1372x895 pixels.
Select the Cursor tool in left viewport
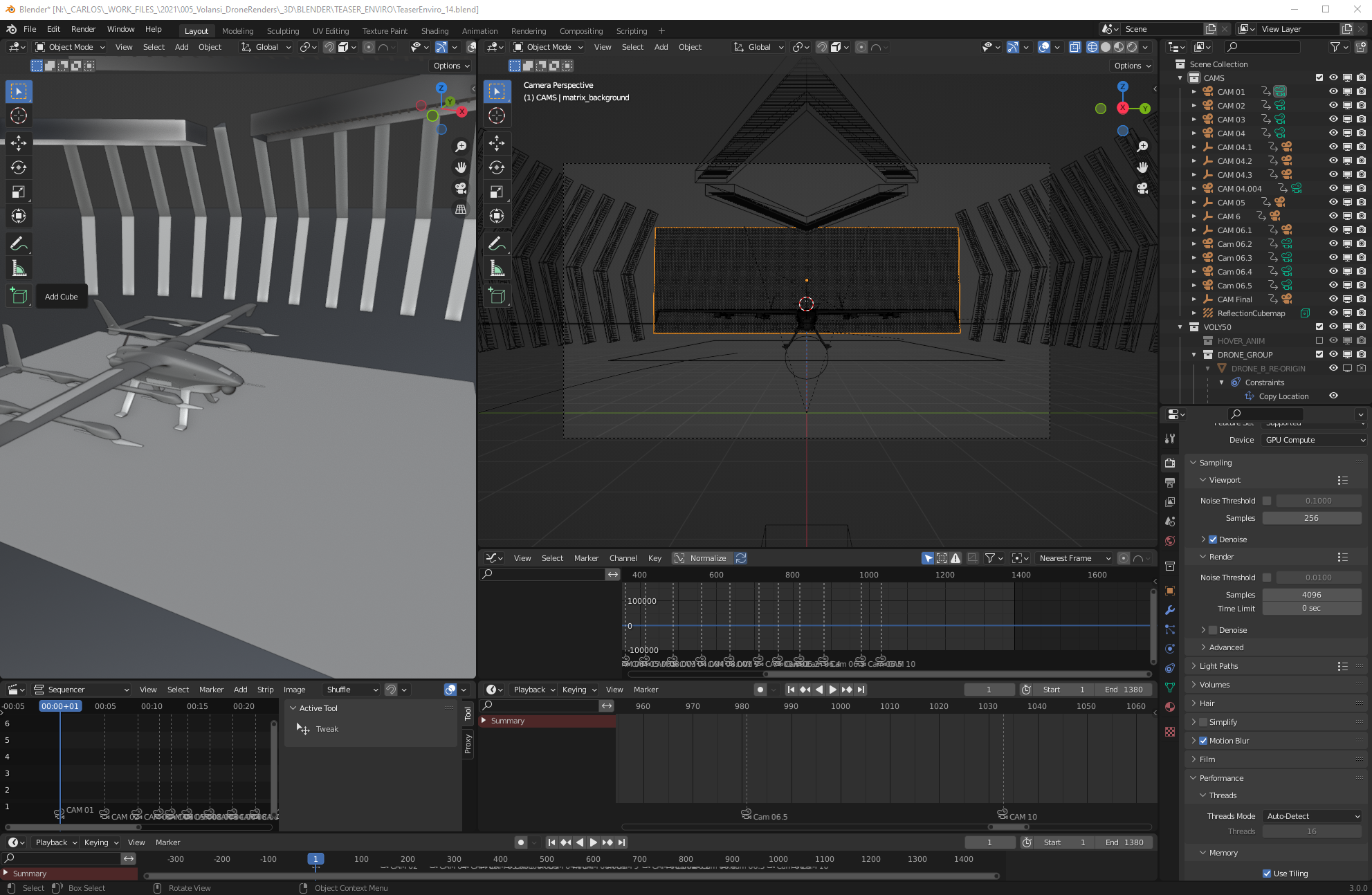19,116
